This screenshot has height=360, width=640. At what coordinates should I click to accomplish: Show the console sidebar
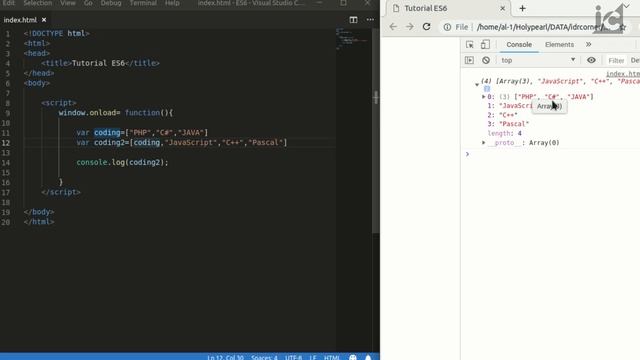click(x=469, y=60)
